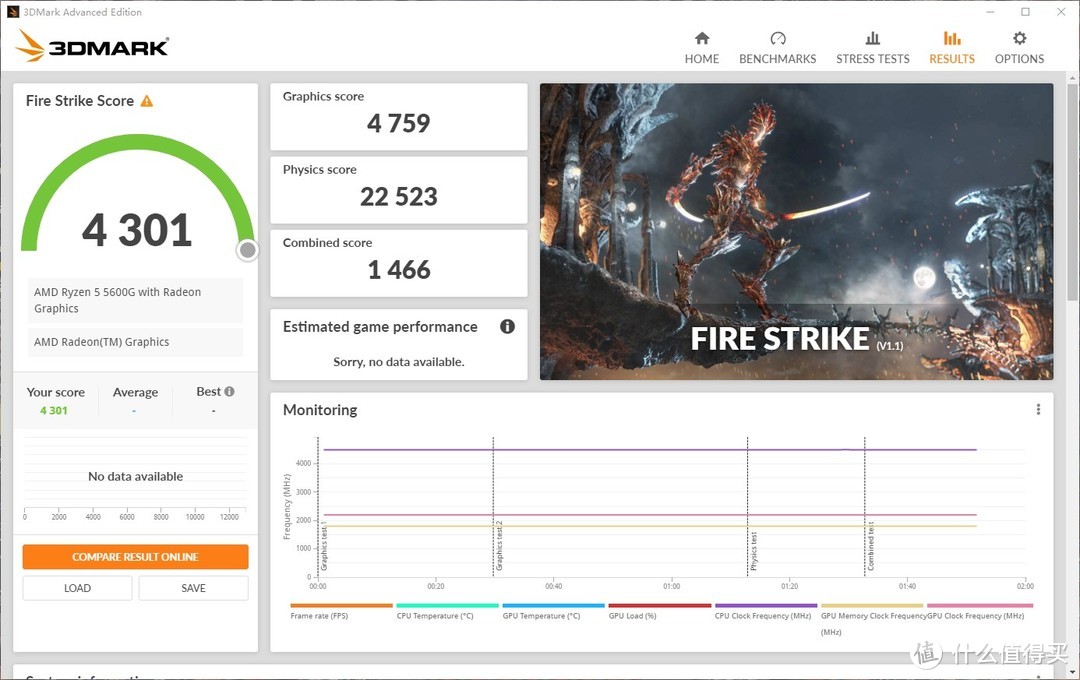The width and height of the screenshot is (1080, 680).
Task: Click the Load button
Action: [77, 588]
